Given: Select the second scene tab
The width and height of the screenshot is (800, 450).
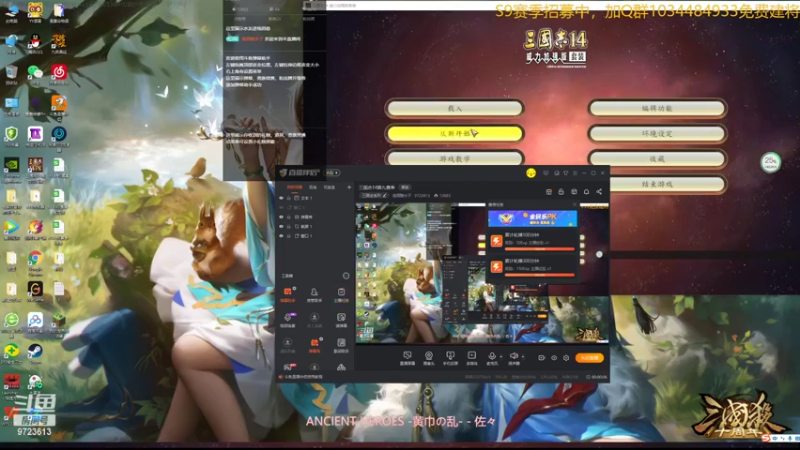Looking at the screenshot, I should tap(313, 187).
